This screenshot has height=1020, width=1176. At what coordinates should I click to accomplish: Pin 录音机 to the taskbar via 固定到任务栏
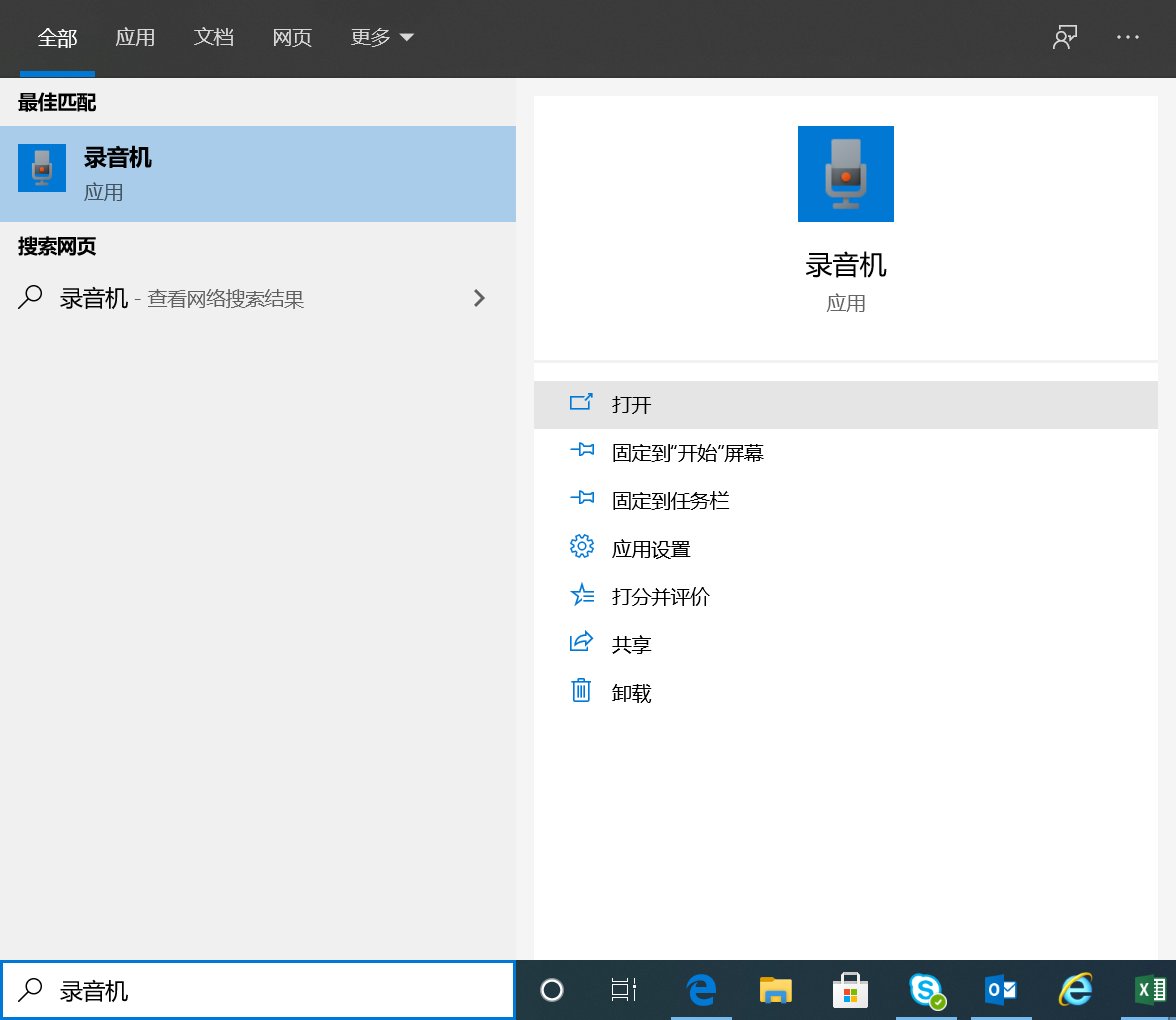click(670, 500)
